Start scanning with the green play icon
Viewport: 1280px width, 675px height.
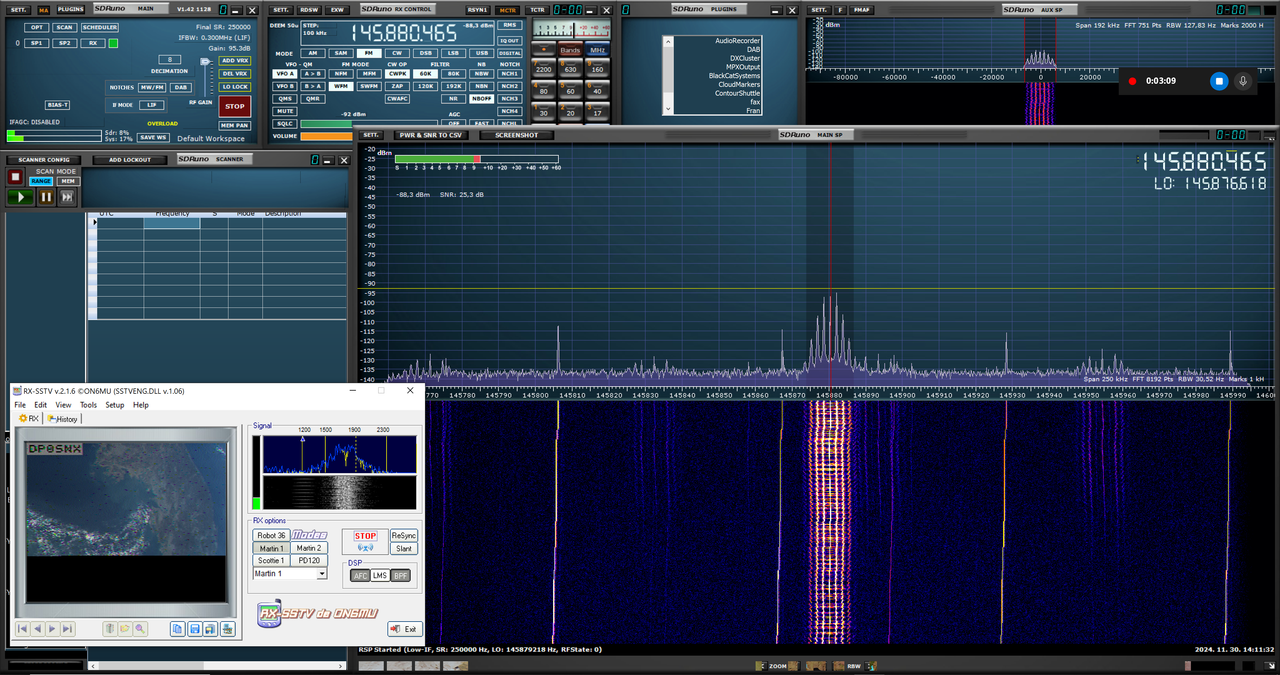[20, 197]
